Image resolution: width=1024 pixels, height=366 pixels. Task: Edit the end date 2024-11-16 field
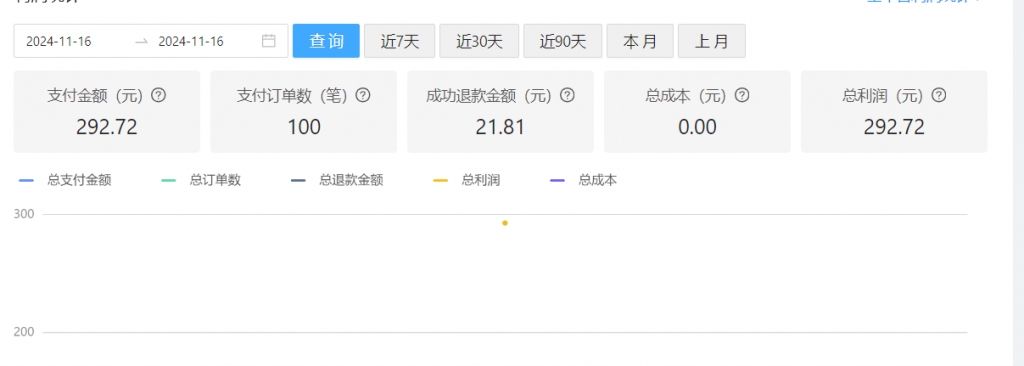click(x=191, y=42)
